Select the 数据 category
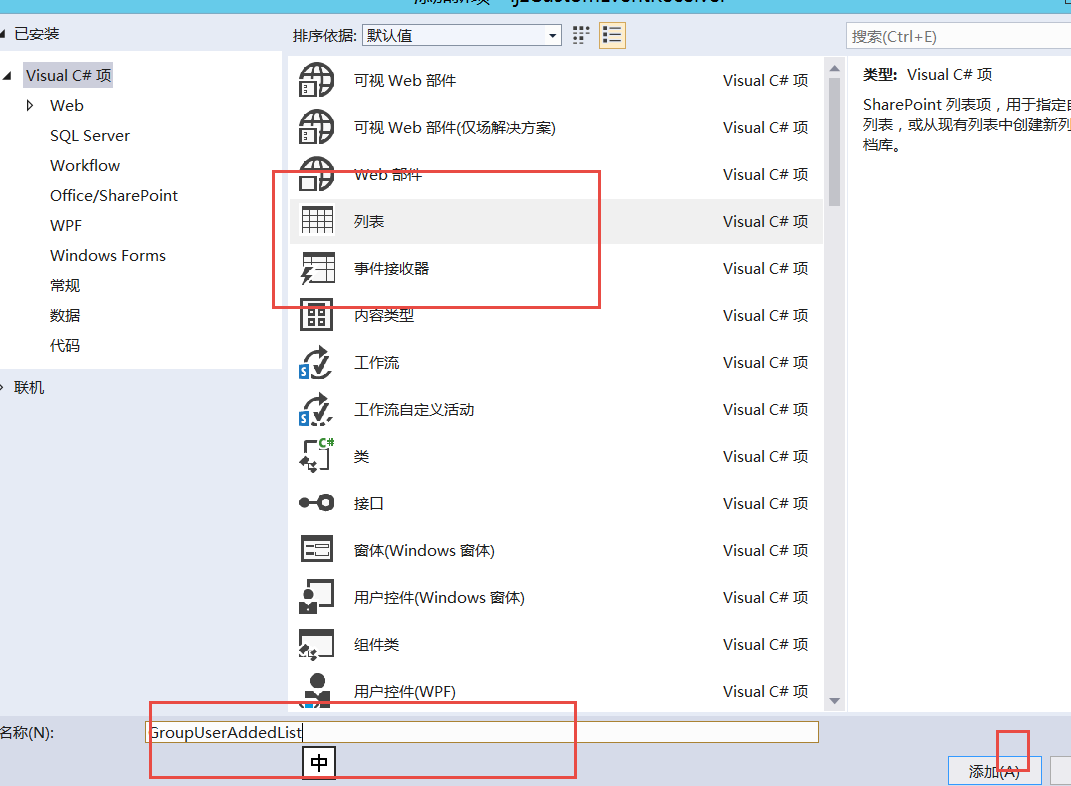The width and height of the screenshot is (1071, 786). [x=65, y=315]
